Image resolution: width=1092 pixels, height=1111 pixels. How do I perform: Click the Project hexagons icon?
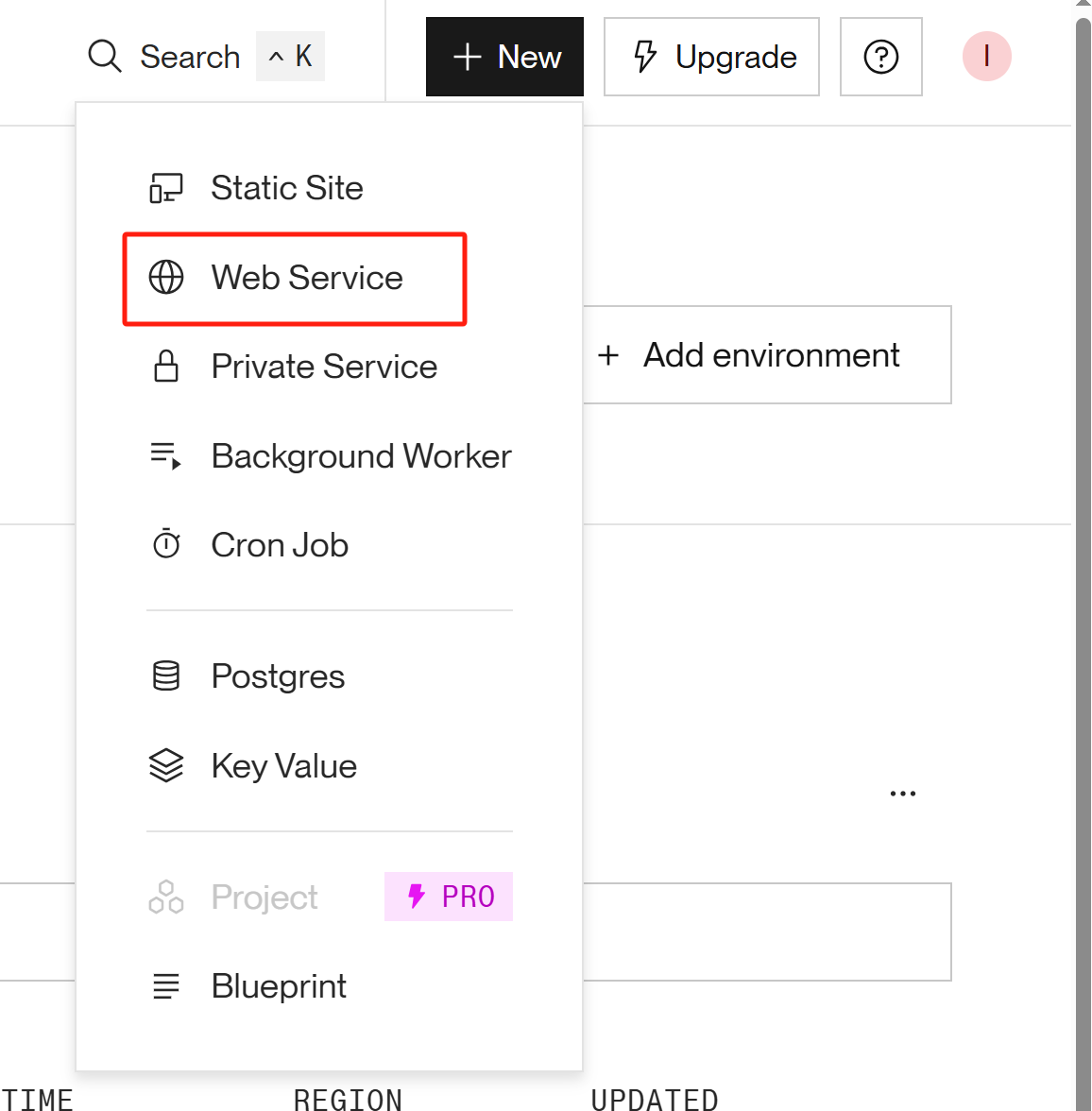tap(166, 897)
